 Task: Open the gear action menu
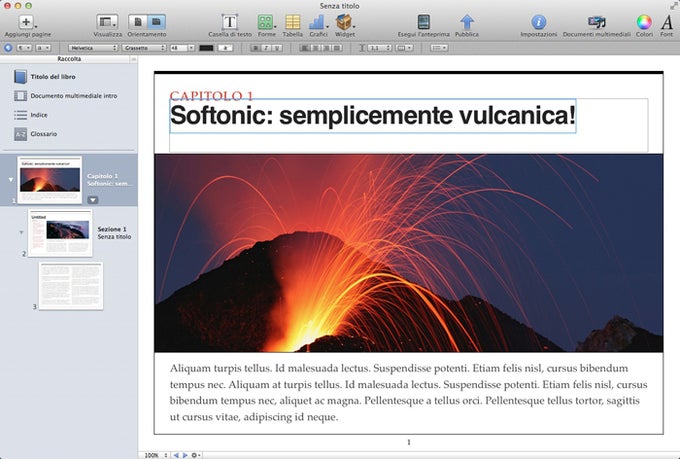point(196,455)
